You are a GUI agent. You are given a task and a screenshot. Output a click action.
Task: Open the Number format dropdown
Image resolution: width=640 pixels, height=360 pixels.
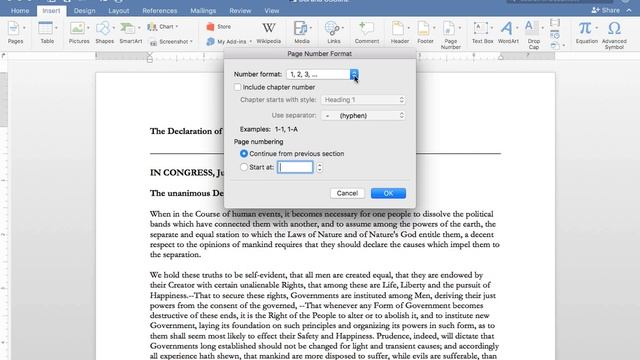tap(322, 74)
